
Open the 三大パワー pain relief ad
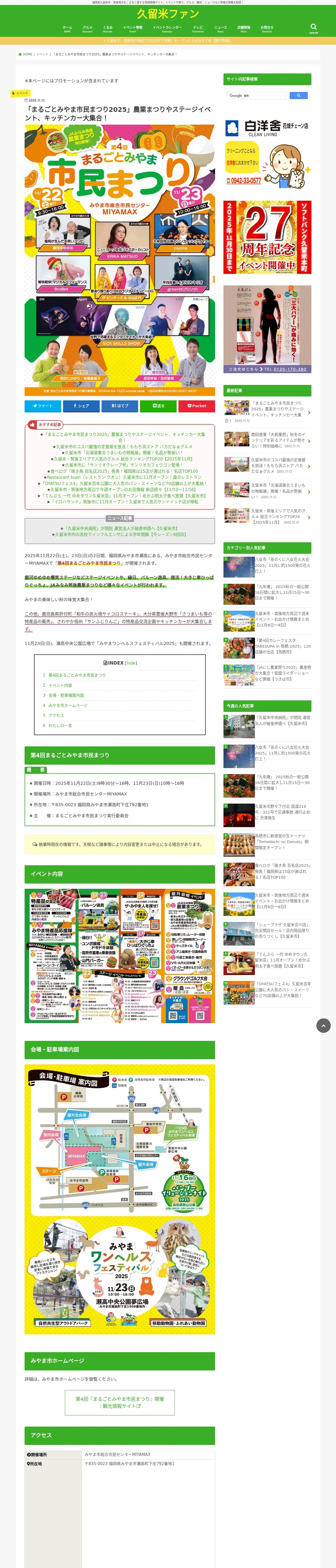(267, 329)
